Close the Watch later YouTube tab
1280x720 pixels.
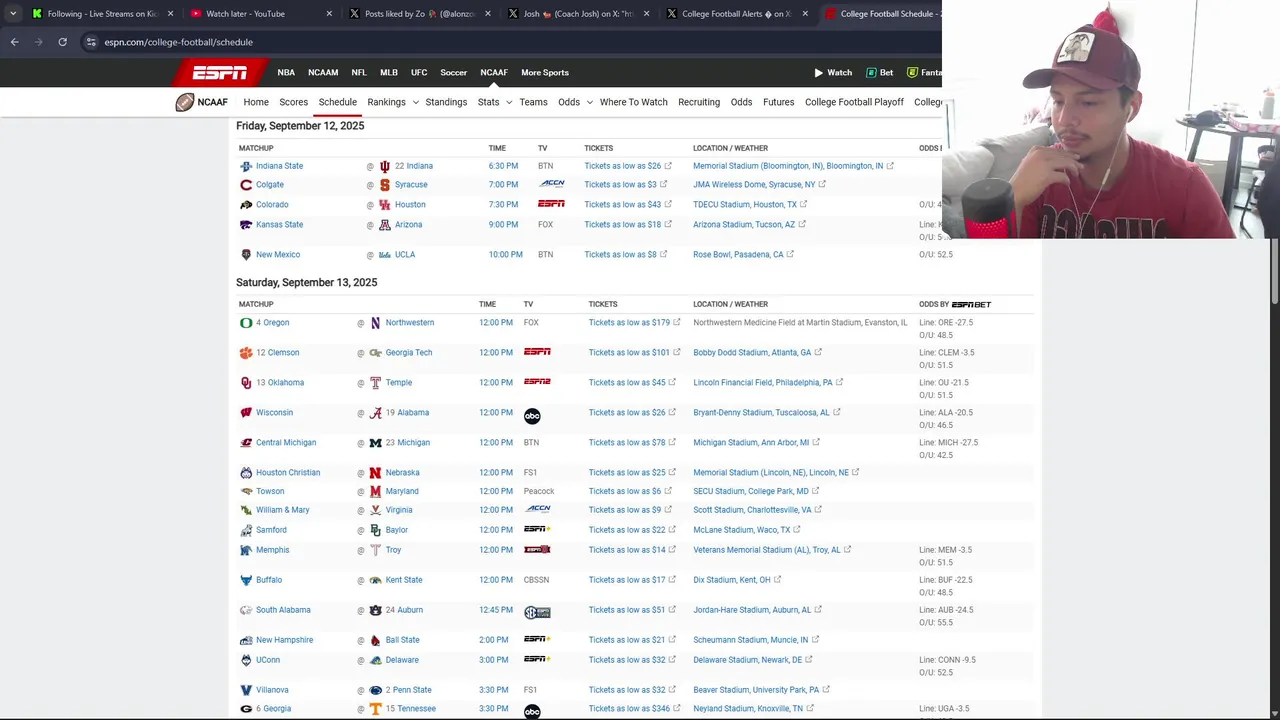pyautogui.click(x=329, y=14)
